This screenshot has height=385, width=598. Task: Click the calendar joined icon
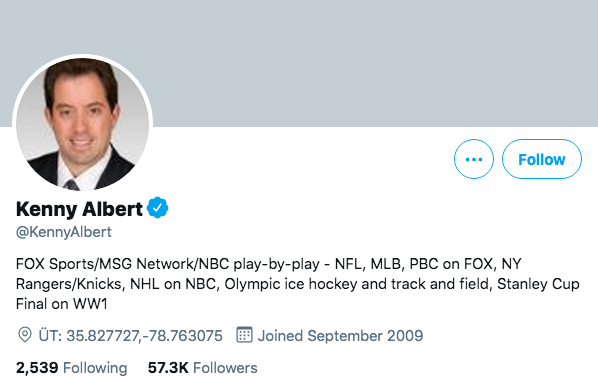click(244, 335)
